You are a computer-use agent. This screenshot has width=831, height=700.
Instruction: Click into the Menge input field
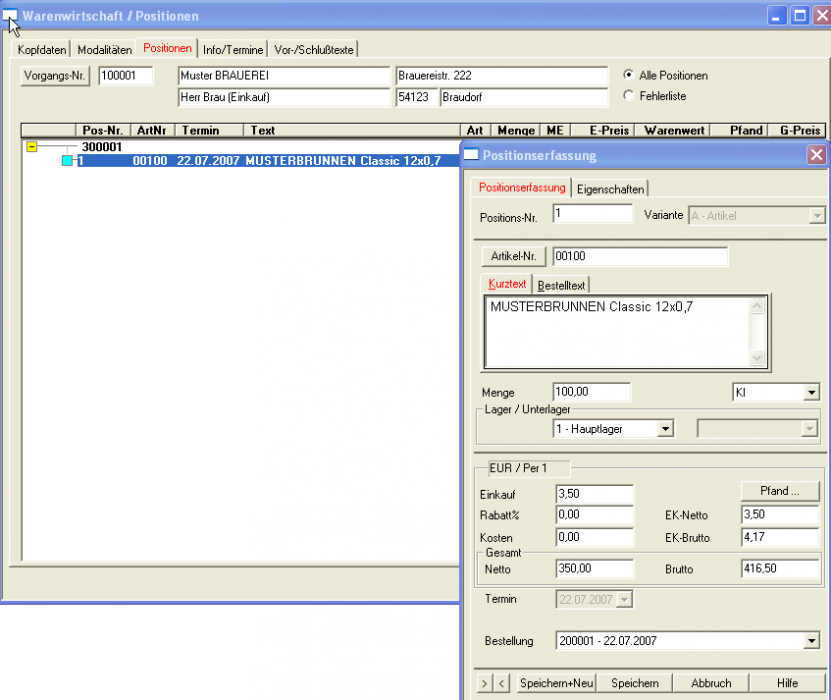pyautogui.click(x=592, y=392)
